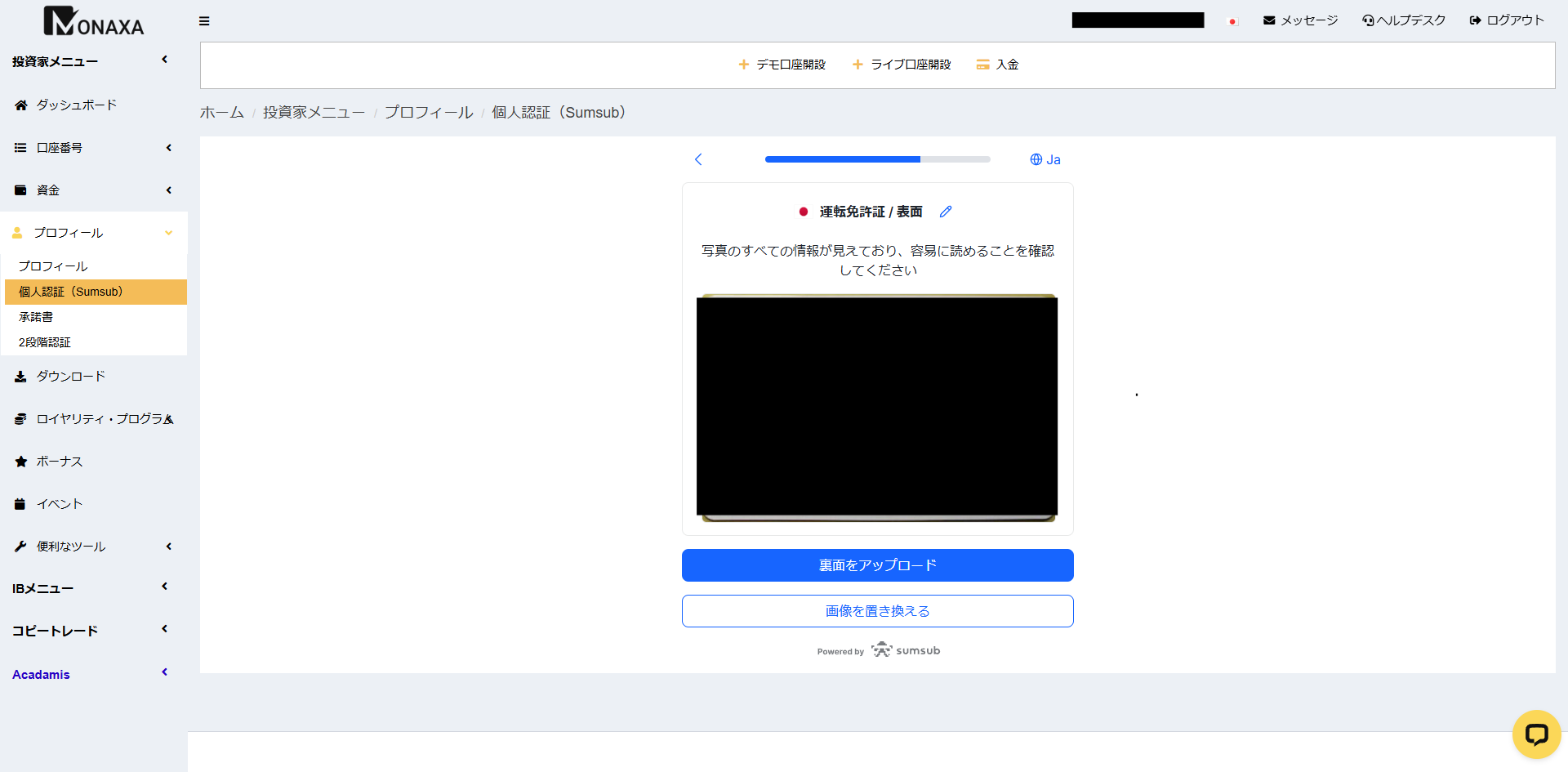Click the back arrow in verification widget
Viewport: 1568px width, 772px height.
[x=698, y=159]
